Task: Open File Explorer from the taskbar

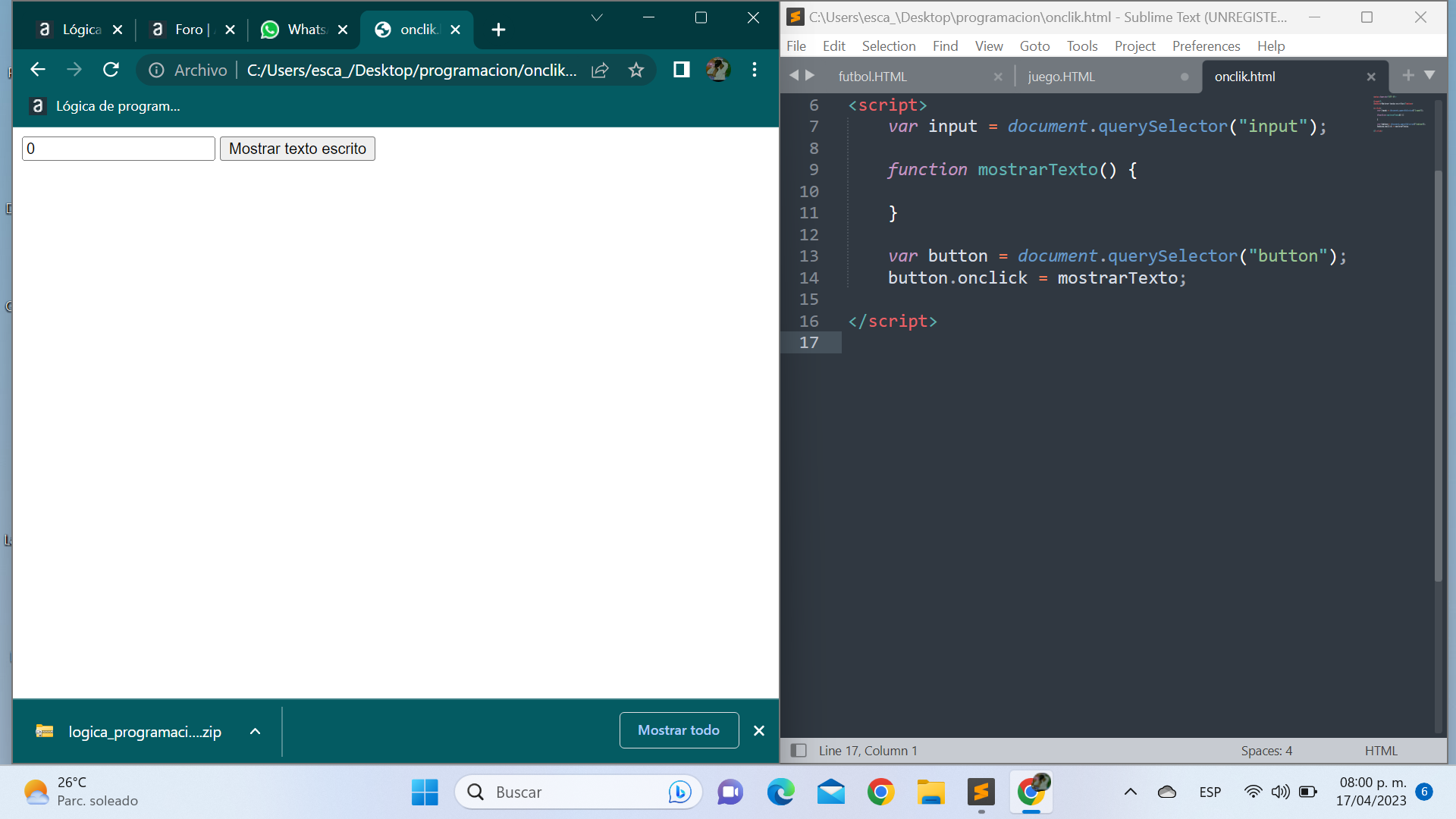Action: [x=930, y=792]
